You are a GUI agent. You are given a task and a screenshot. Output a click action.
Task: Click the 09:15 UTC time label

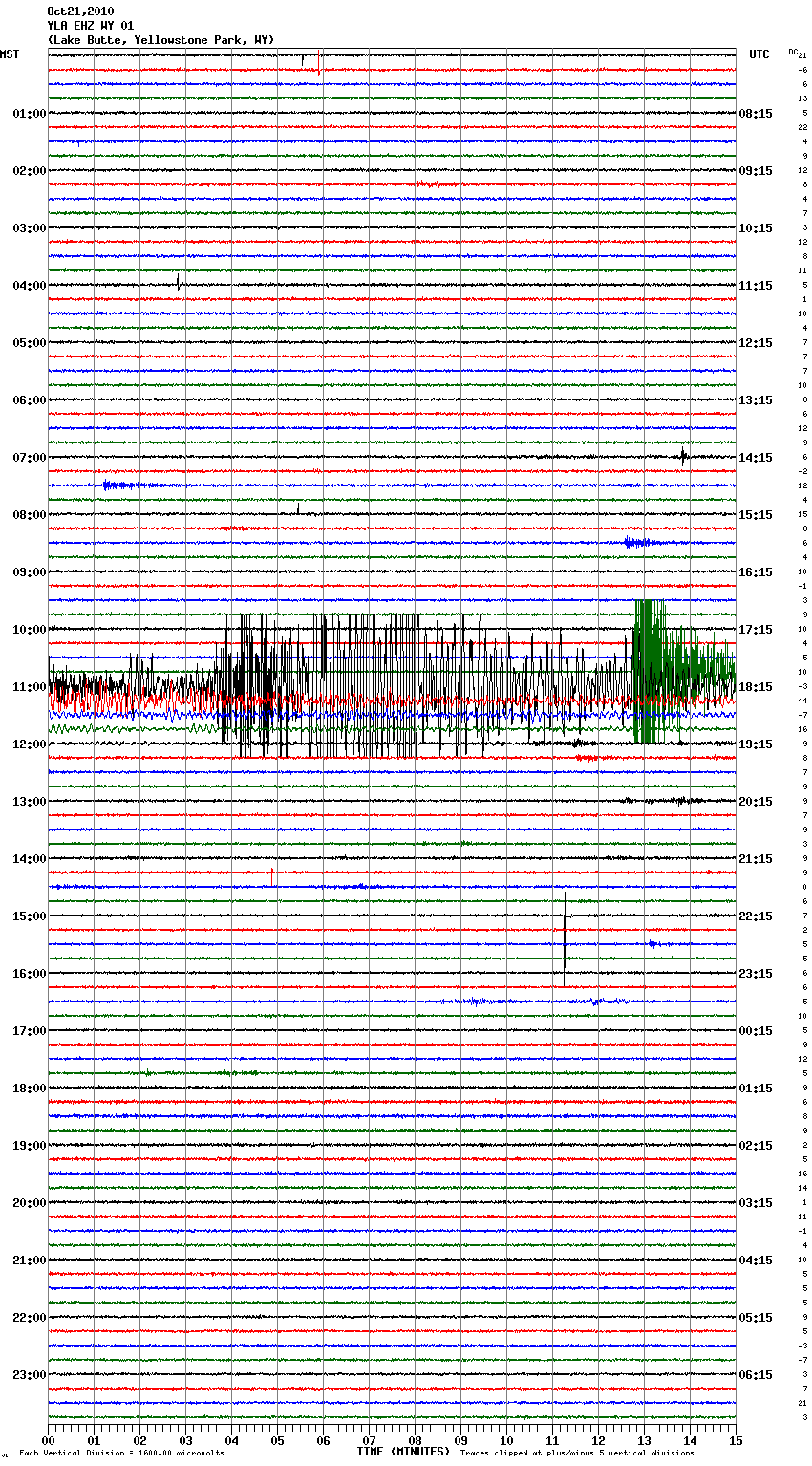pyautogui.click(x=756, y=171)
